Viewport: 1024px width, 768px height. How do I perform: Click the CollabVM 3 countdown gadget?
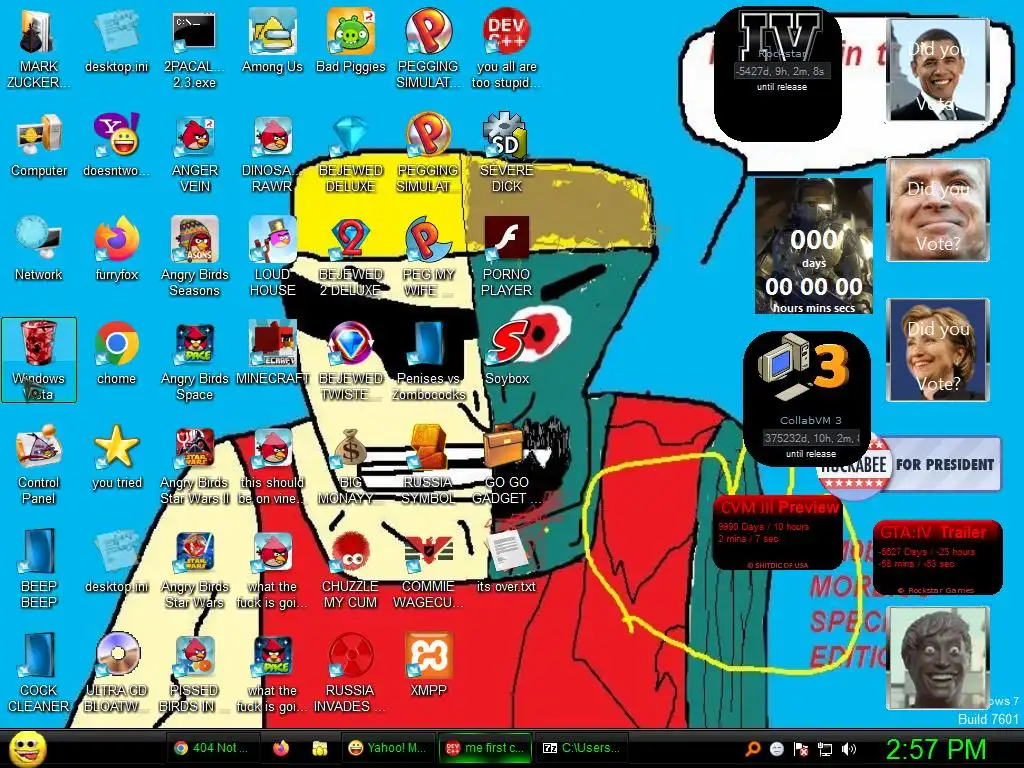[807, 398]
